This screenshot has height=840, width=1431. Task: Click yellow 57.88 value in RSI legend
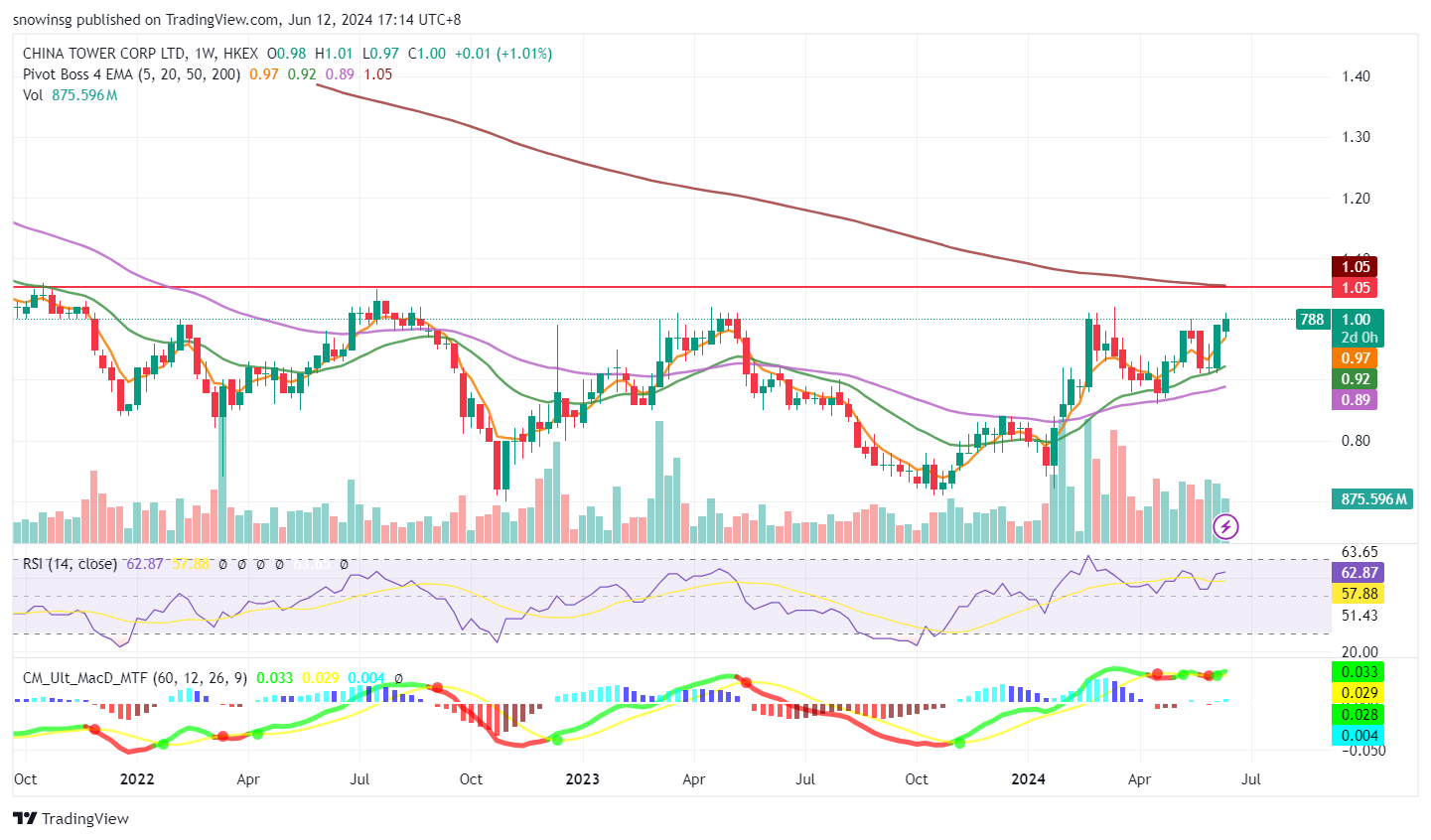click(x=191, y=564)
